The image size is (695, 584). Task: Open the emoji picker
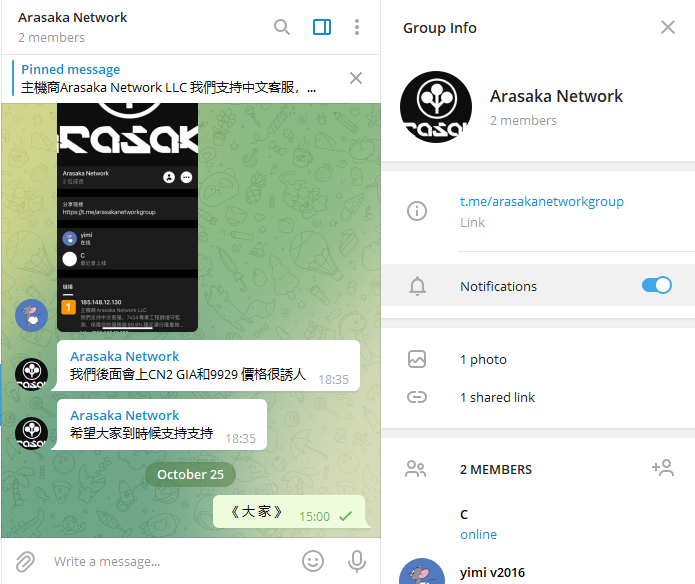[x=313, y=561]
